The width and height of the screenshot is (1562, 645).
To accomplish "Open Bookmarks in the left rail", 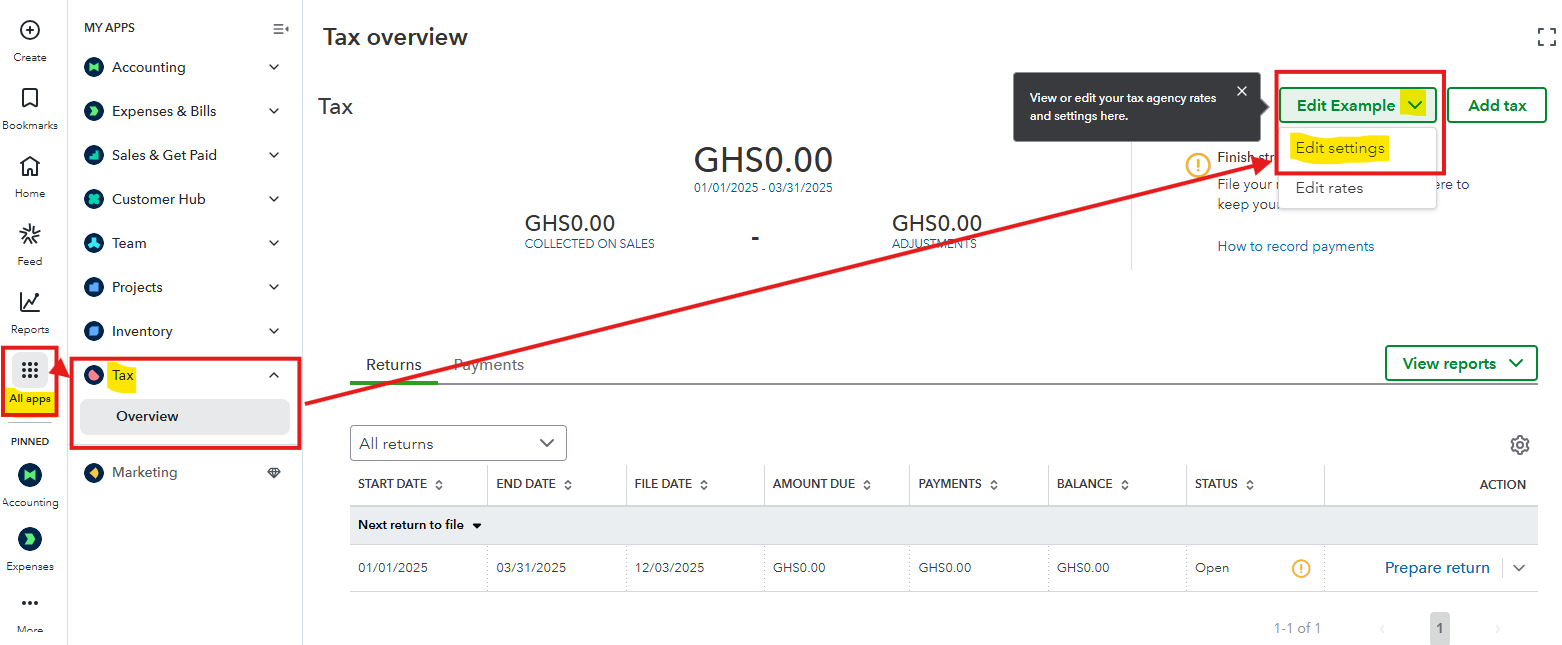I will (x=30, y=98).
